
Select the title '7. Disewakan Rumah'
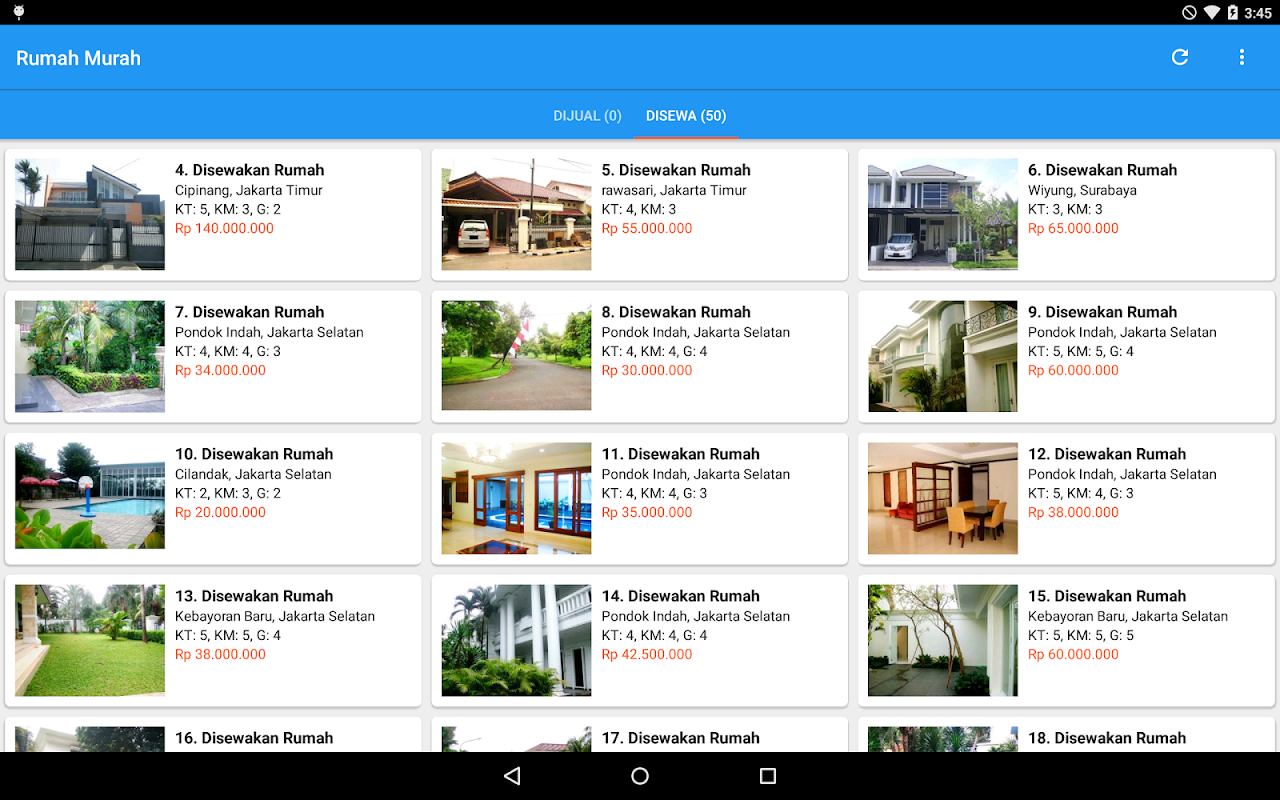250,312
